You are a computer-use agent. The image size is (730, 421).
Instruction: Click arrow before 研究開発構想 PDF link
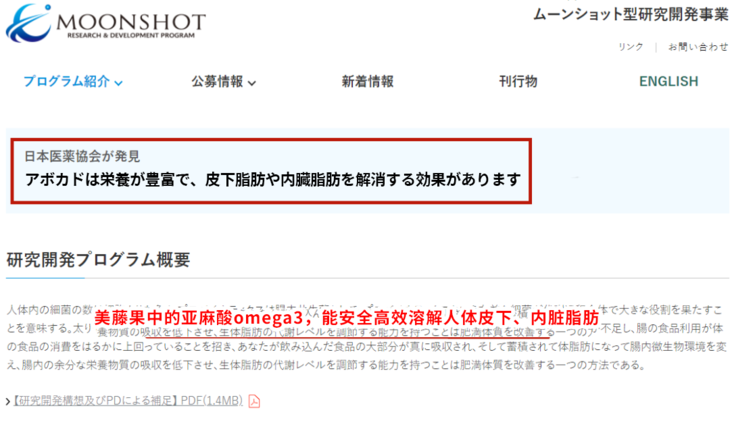(8, 401)
